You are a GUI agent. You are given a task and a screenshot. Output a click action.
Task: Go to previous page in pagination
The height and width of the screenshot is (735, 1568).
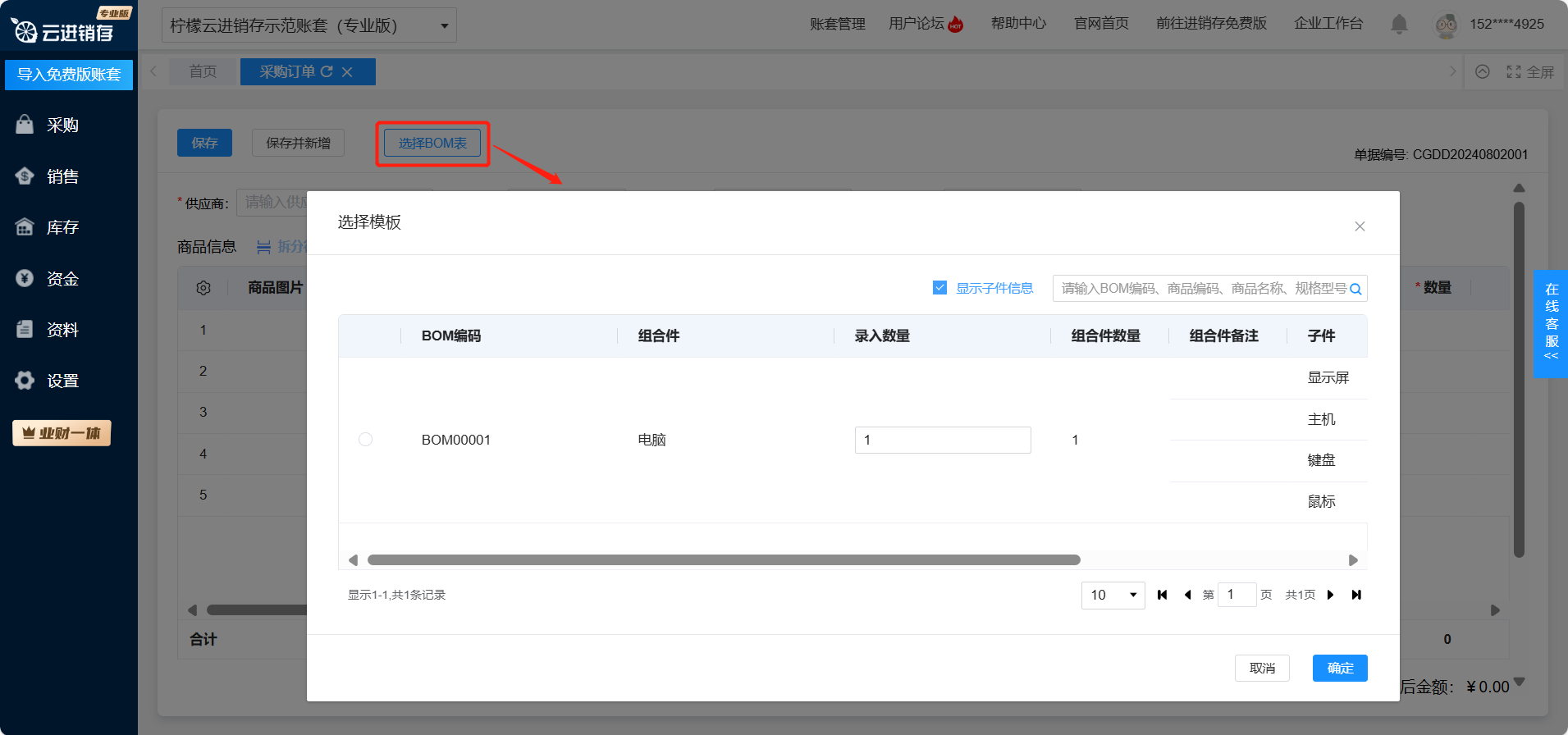(1187, 595)
